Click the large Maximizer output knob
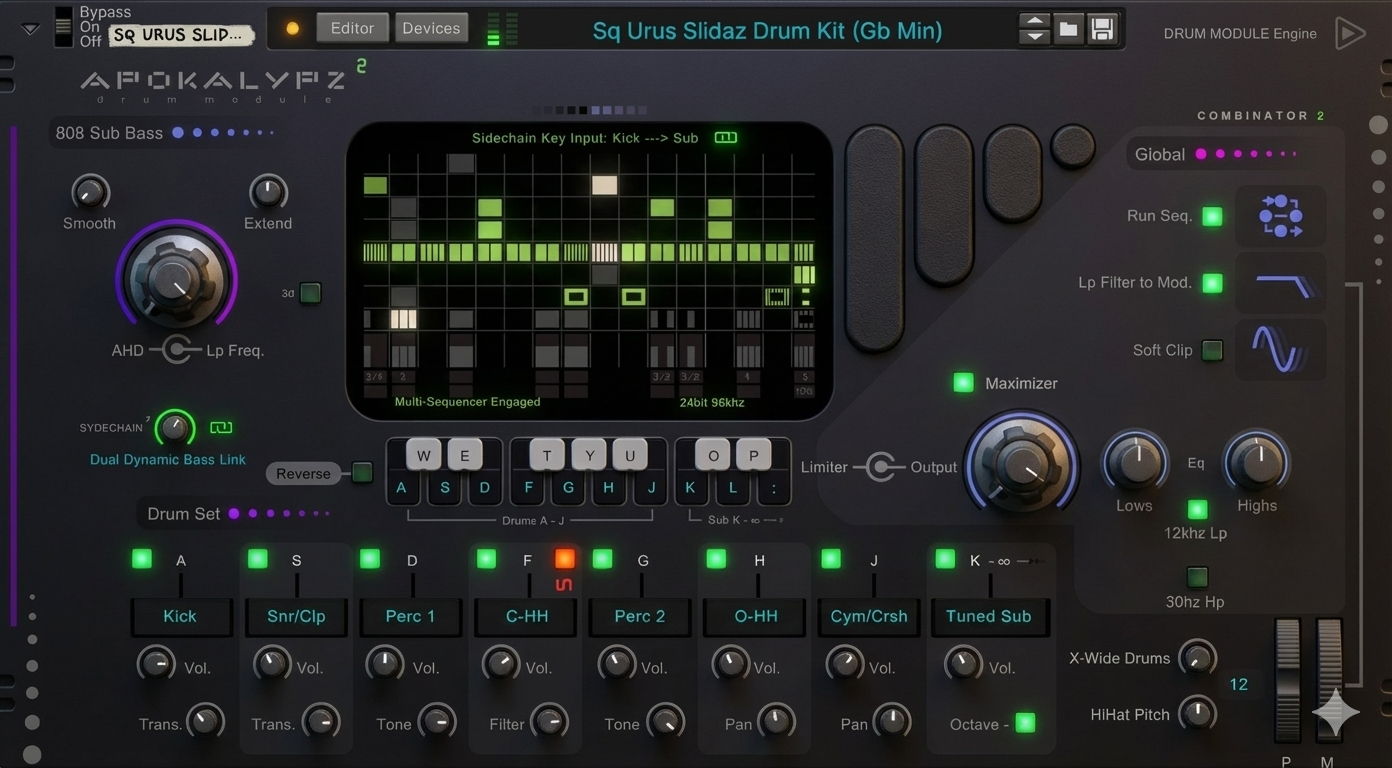Viewport: 1392px width, 768px height. 1021,465
